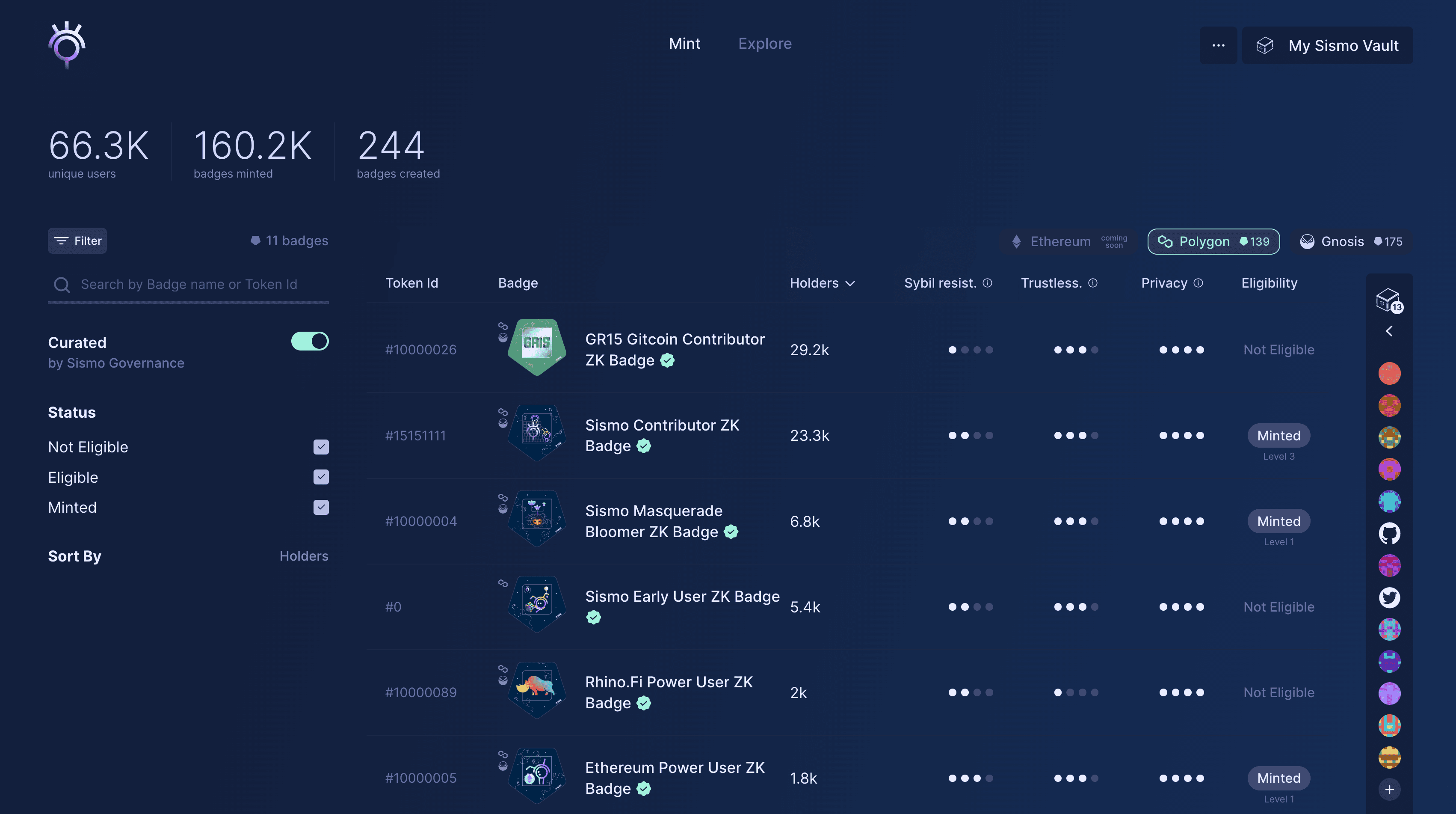
Task: Select the Polygon network tab
Action: point(1213,241)
